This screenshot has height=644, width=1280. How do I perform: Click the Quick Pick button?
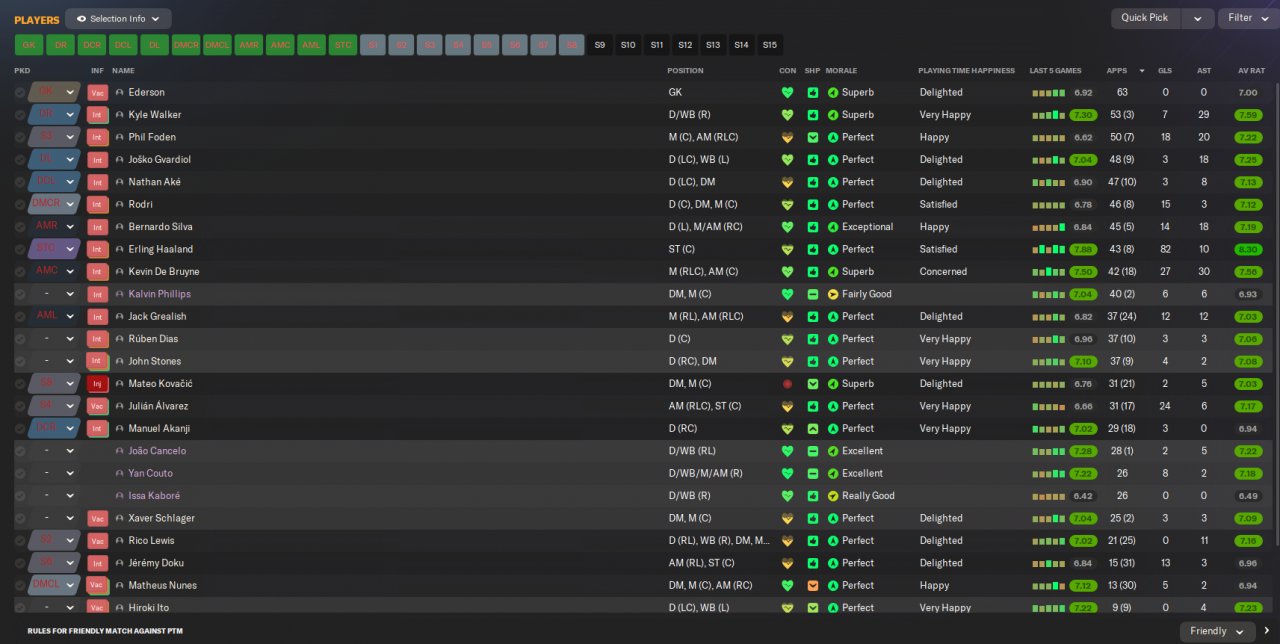[x=1145, y=18]
